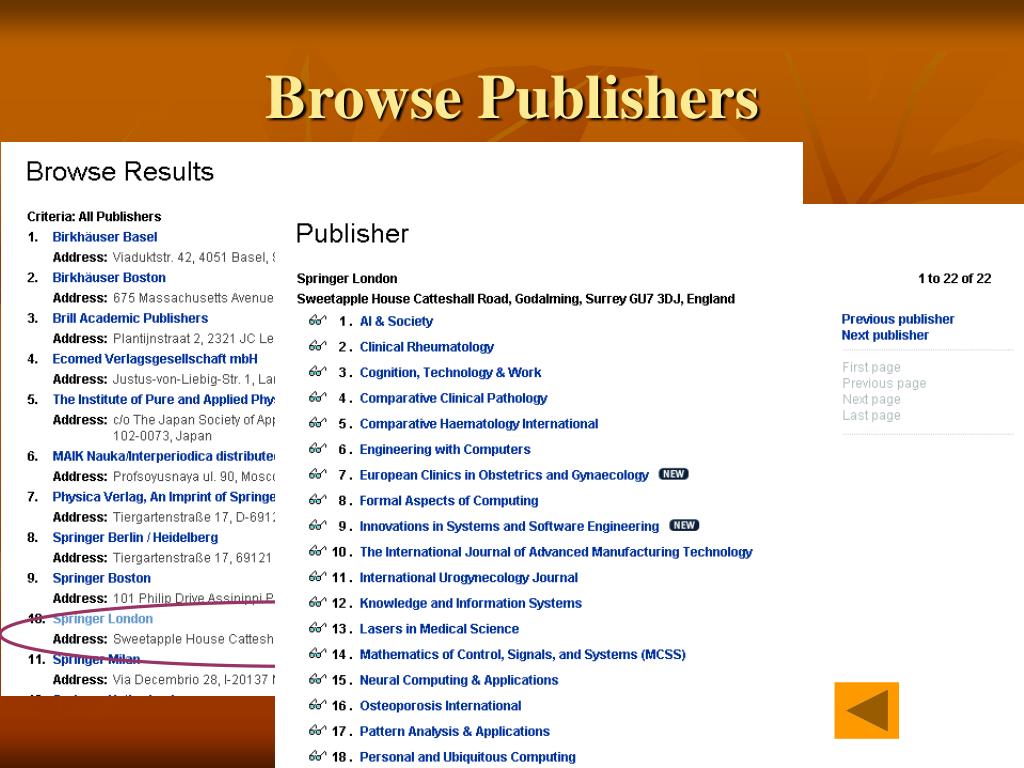Go to Previous publisher
The image size is (1024, 768).
tap(897, 319)
